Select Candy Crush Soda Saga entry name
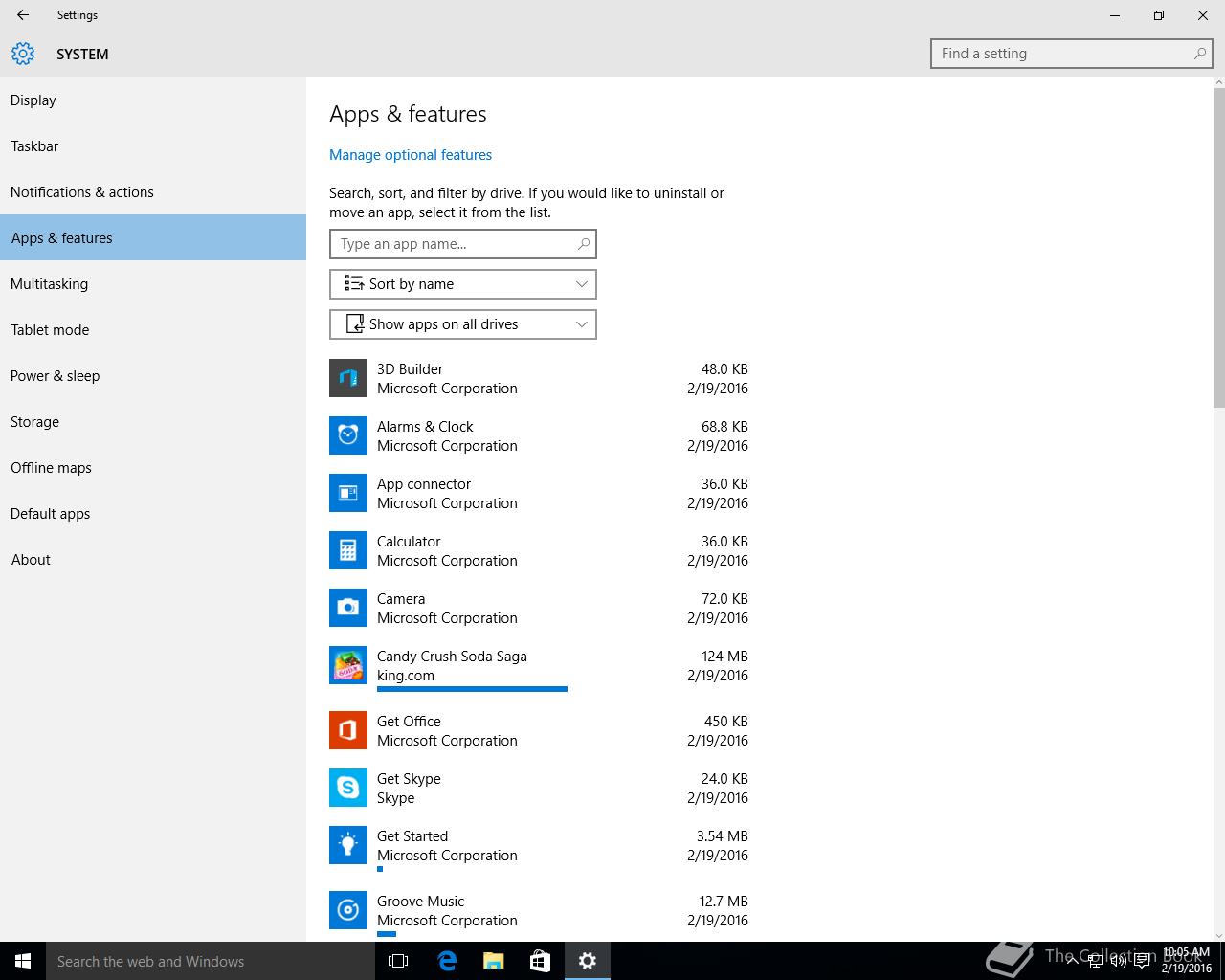Viewport: 1225px width, 980px height. [x=452, y=657]
